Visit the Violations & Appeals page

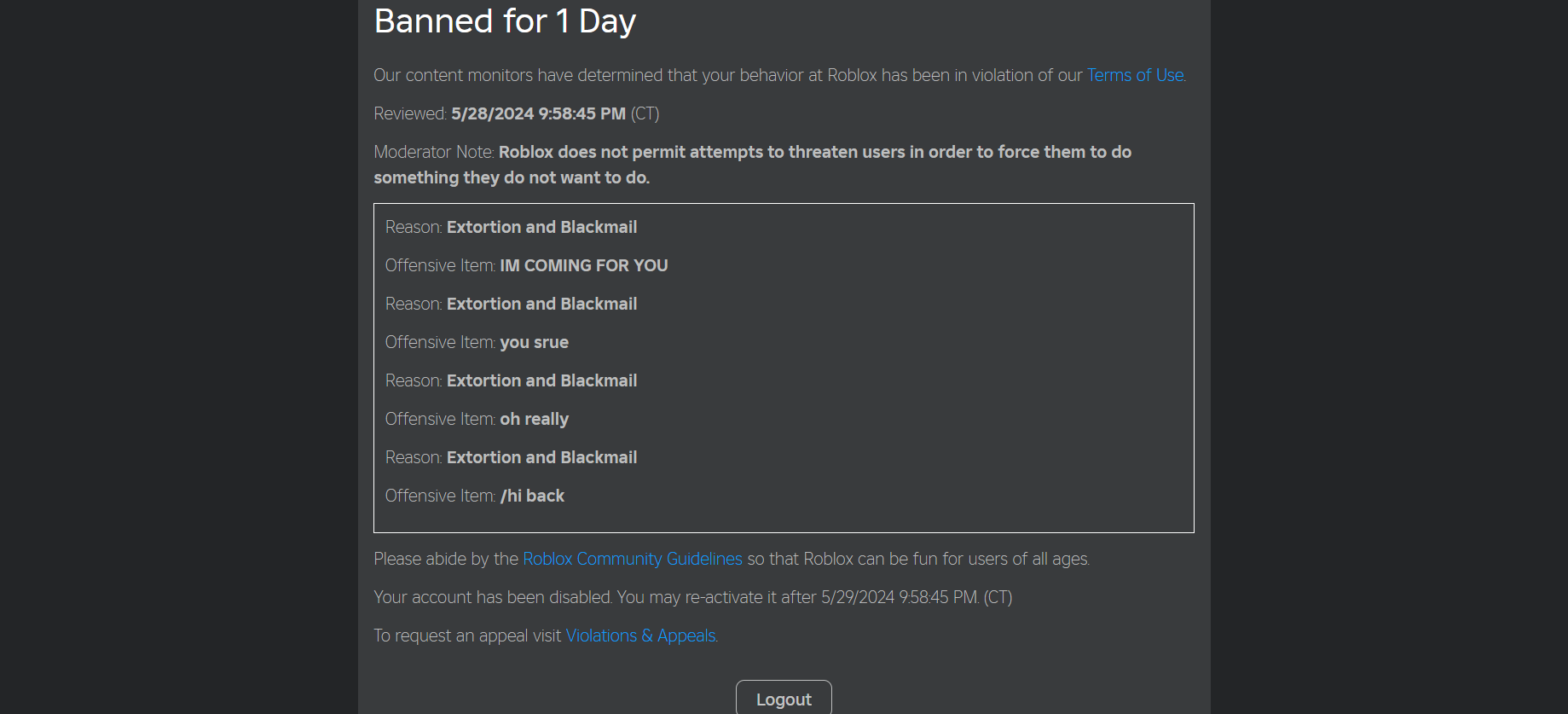[x=640, y=636]
